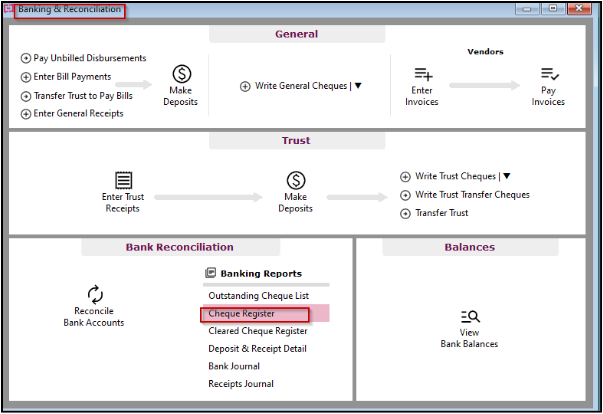Open the Bank Journal report

pos(234,366)
